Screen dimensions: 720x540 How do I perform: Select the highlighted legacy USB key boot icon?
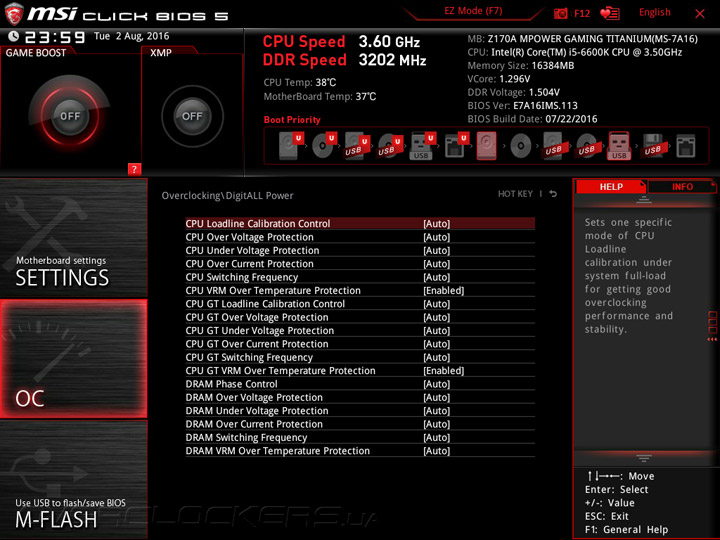[x=619, y=146]
